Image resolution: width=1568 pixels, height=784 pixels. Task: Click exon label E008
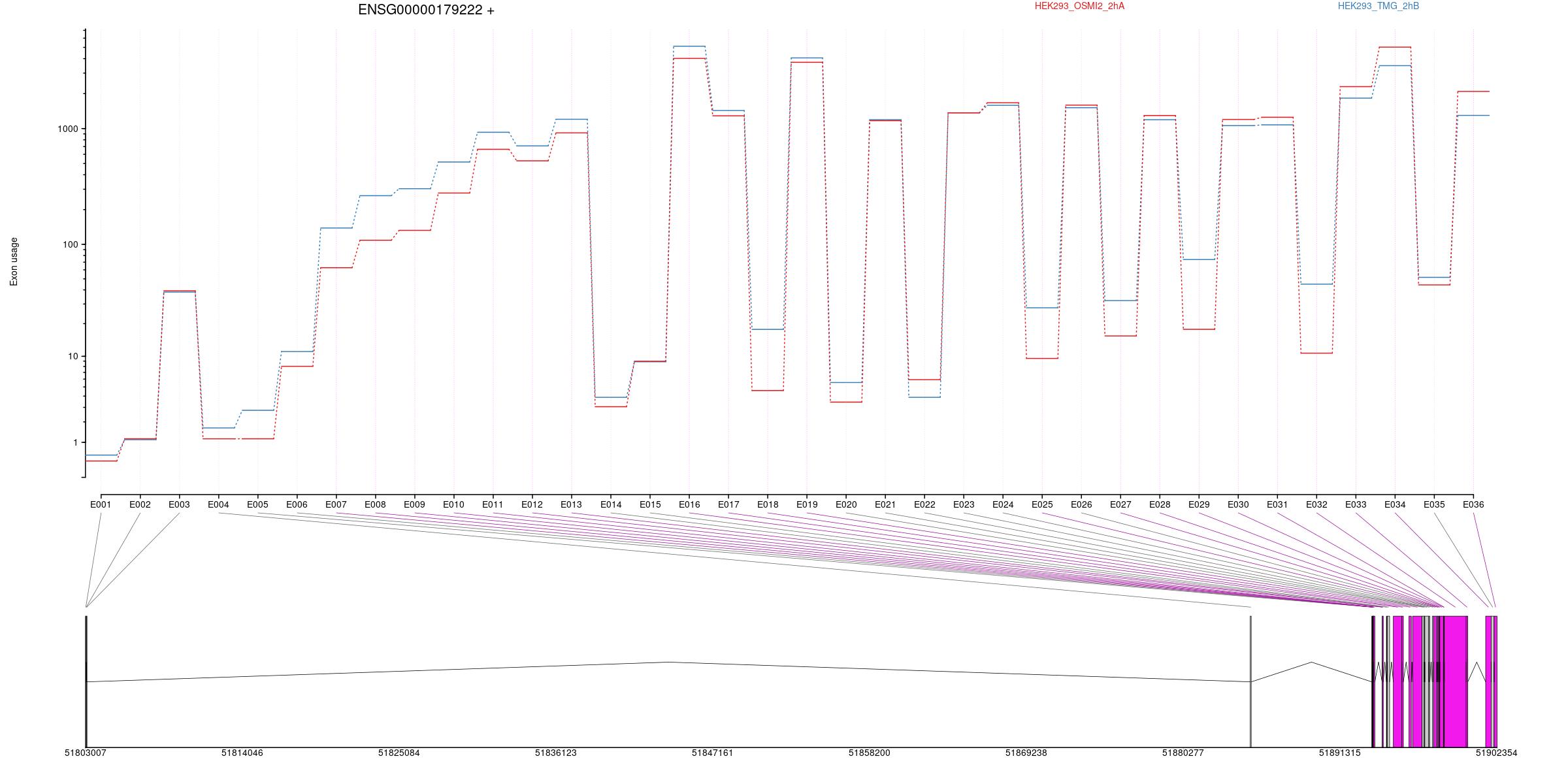coord(375,504)
